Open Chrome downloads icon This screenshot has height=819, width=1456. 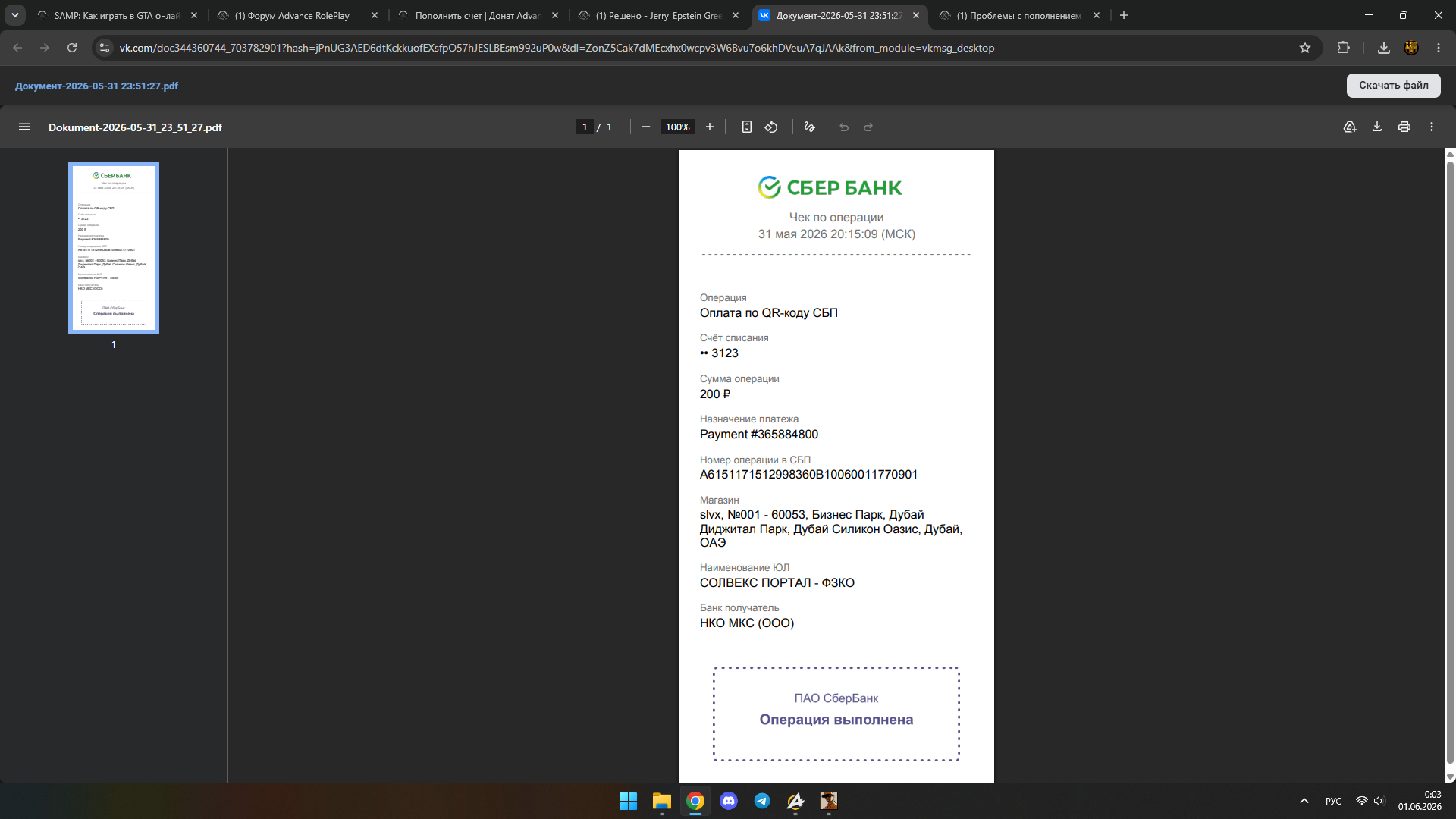tap(1384, 48)
